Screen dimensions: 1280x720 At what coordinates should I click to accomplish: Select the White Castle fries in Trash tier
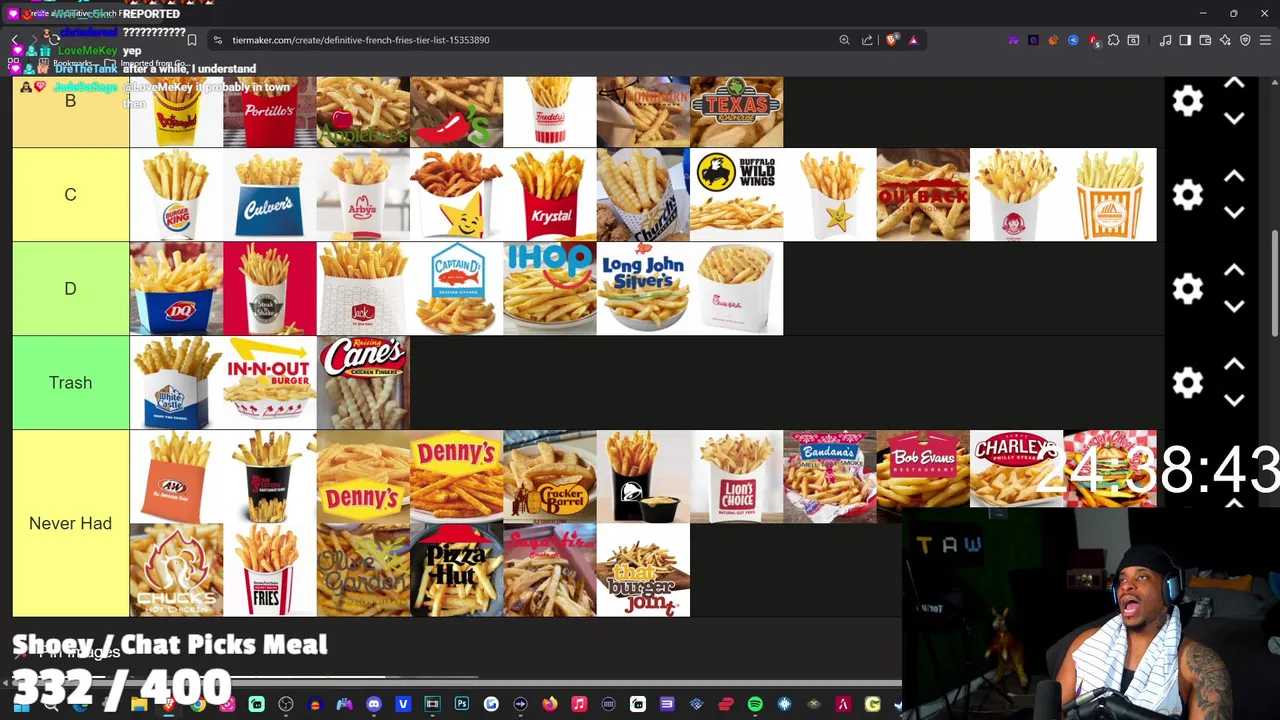pyautogui.click(x=176, y=383)
